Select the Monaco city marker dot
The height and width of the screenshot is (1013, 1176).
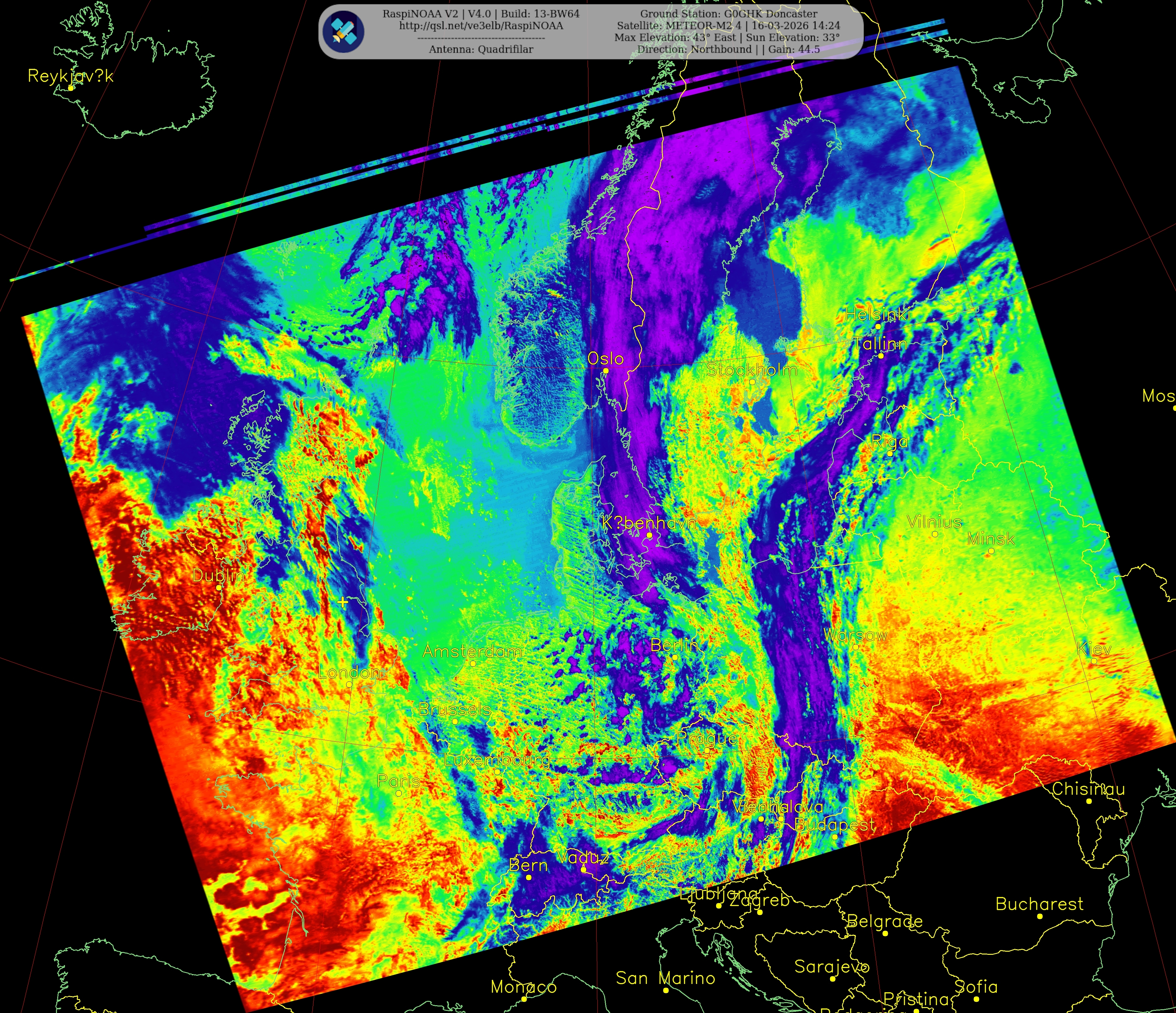coord(524,999)
